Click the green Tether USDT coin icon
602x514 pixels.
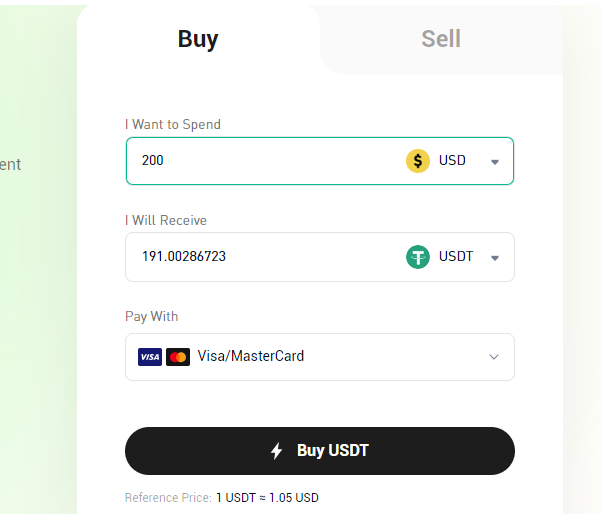coord(418,257)
